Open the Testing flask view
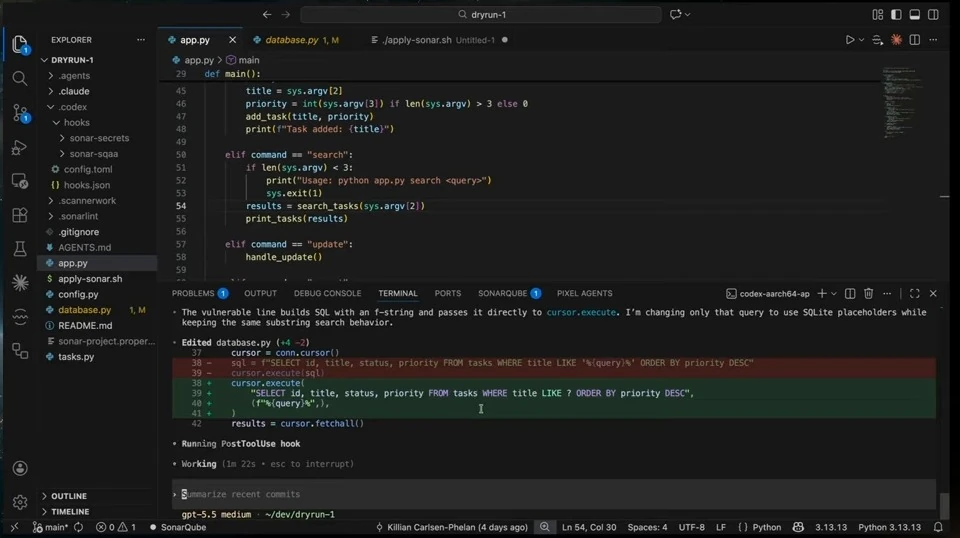The height and width of the screenshot is (538, 960). click(20, 248)
